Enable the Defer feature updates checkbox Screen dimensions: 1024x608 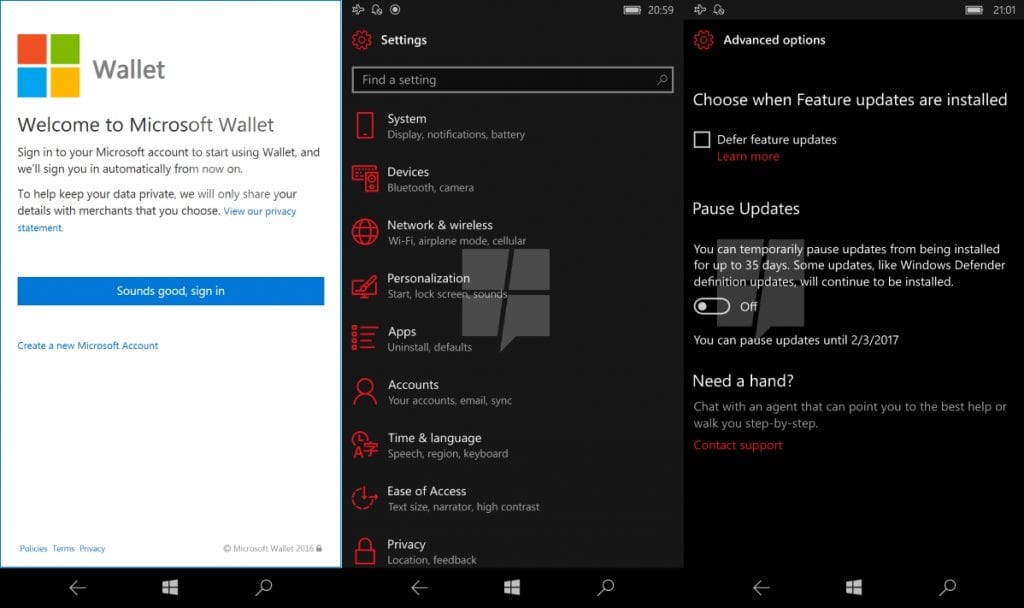click(x=702, y=140)
